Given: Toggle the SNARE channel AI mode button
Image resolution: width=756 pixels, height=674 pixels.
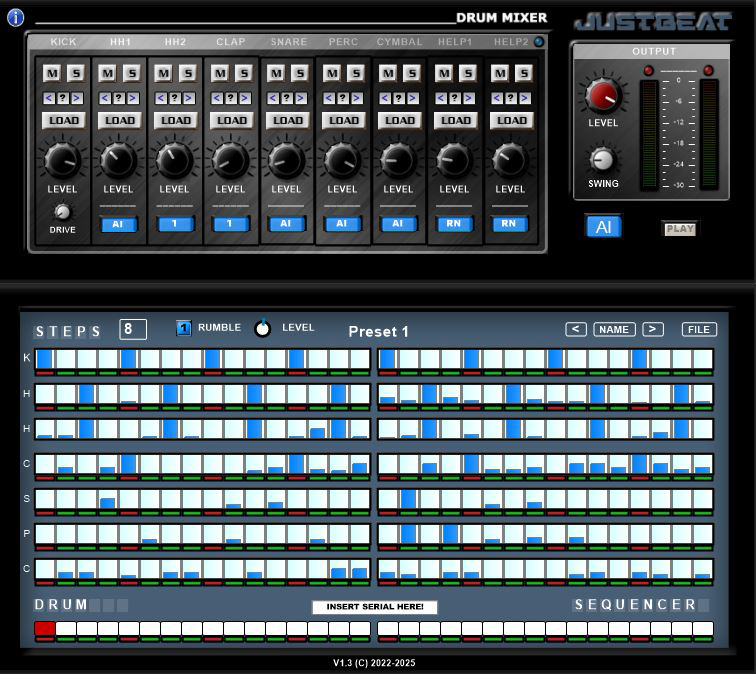Looking at the screenshot, I should coord(286,224).
